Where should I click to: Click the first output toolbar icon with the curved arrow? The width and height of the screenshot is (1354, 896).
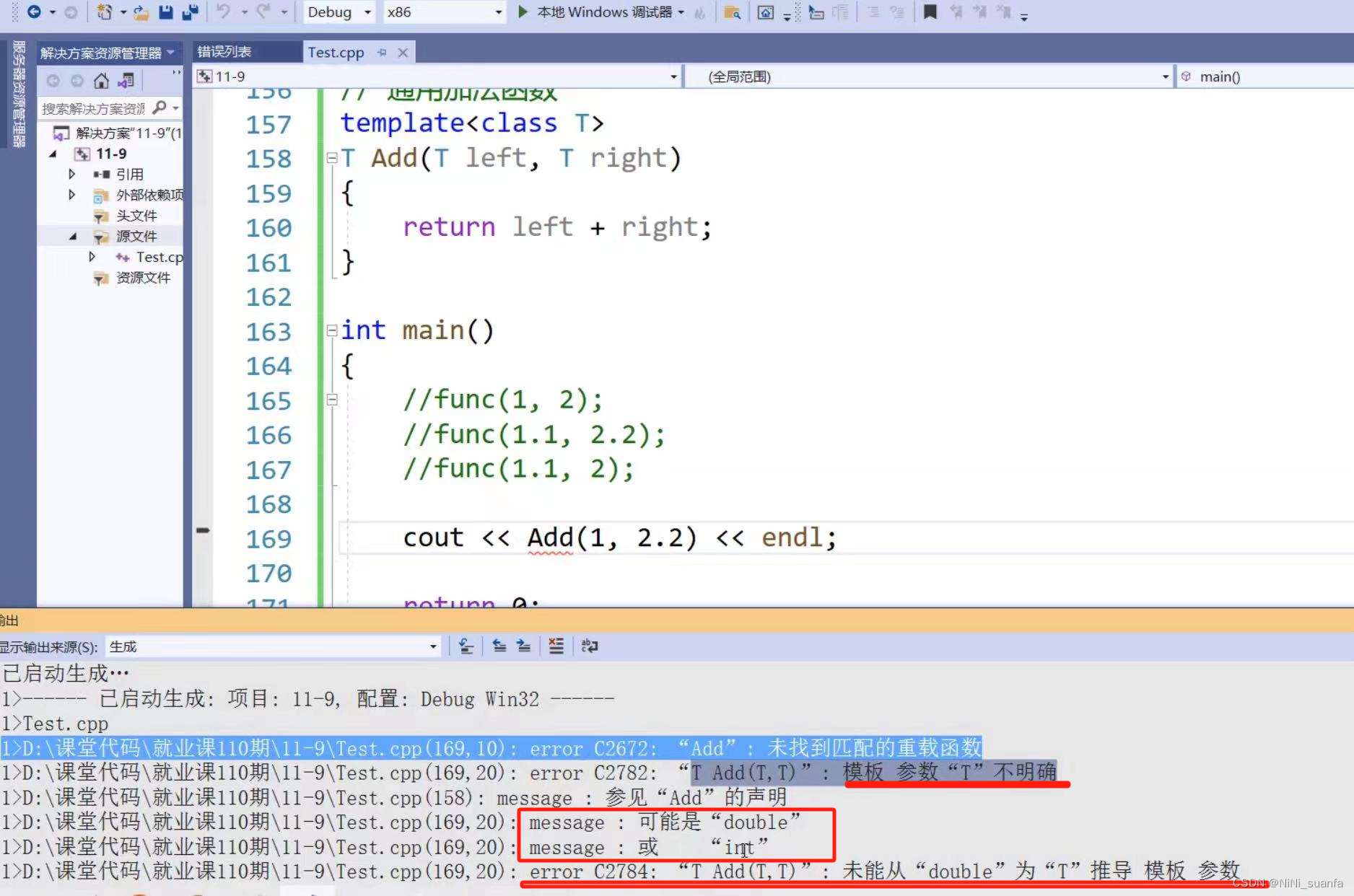click(466, 646)
